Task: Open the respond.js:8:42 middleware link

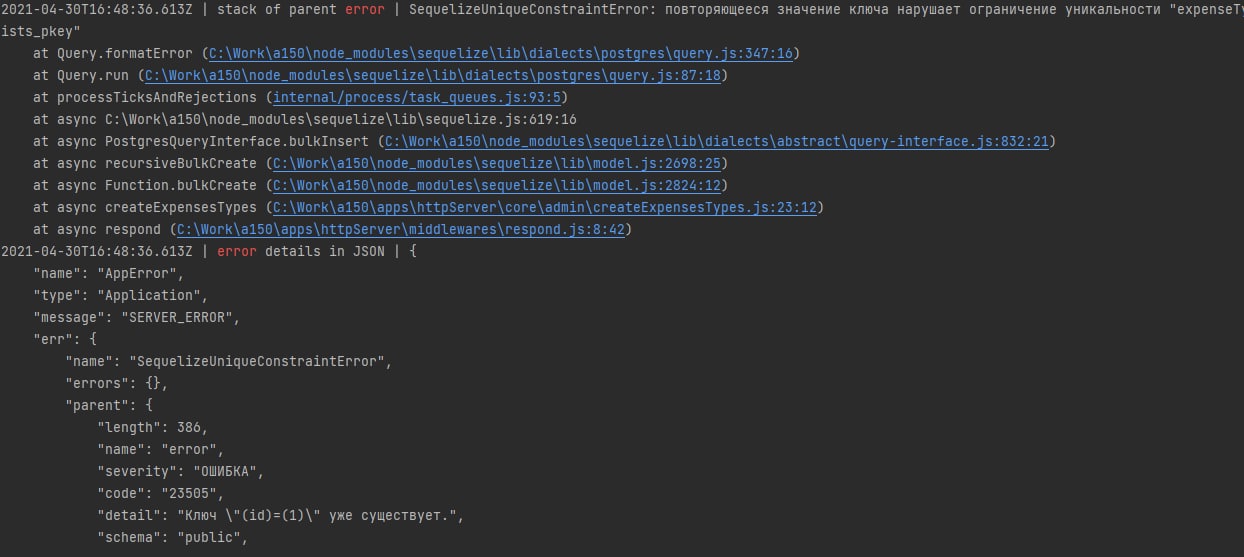Action: tap(401, 229)
